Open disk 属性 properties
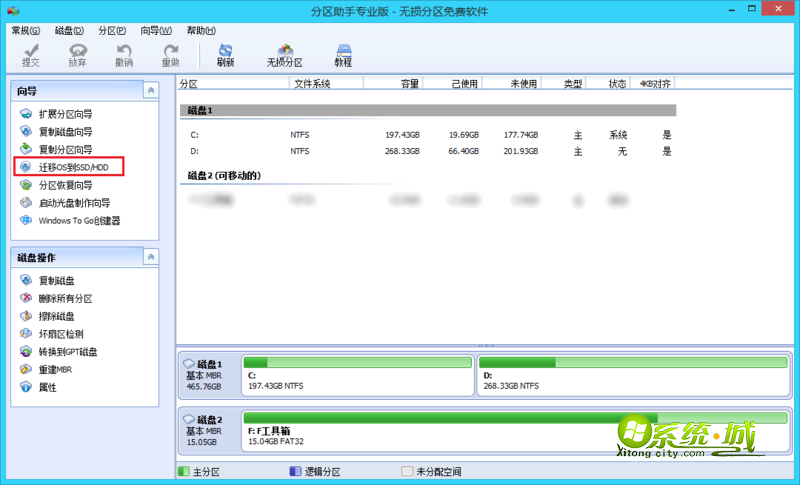Viewport: 800px width, 485px height. pyautogui.click(x=38, y=387)
